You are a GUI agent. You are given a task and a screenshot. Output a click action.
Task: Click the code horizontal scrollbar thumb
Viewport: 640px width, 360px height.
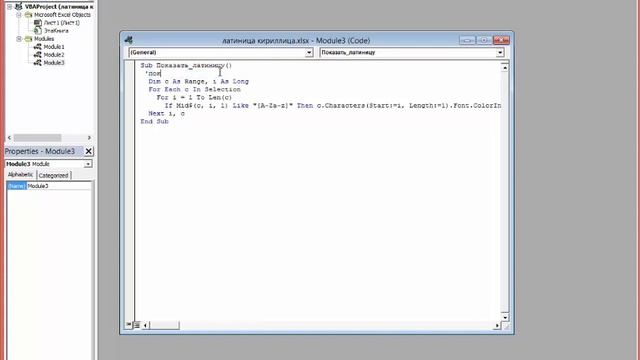point(164,325)
